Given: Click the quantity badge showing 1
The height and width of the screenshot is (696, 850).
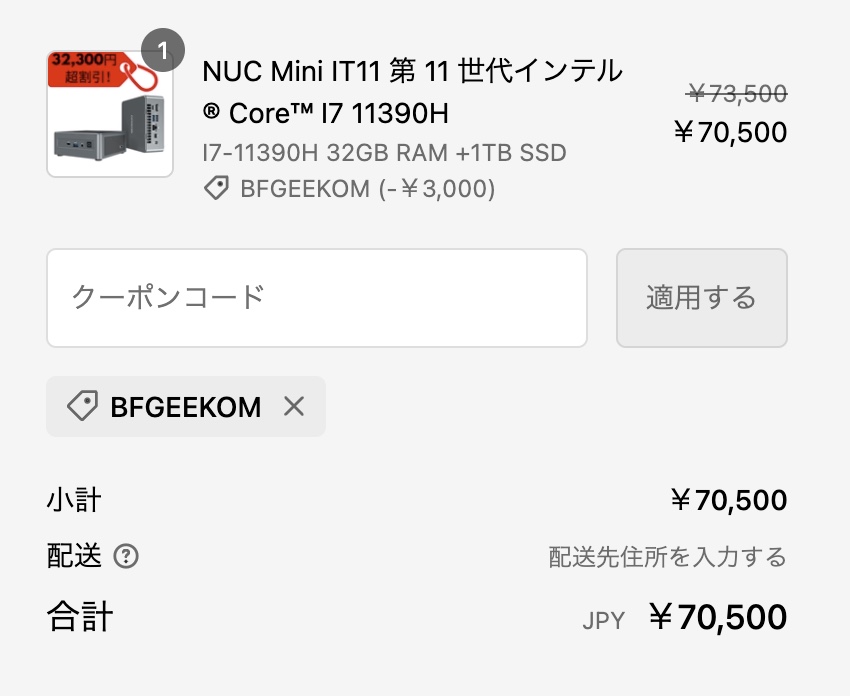Looking at the screenshot, I should (x=164, y=47).
